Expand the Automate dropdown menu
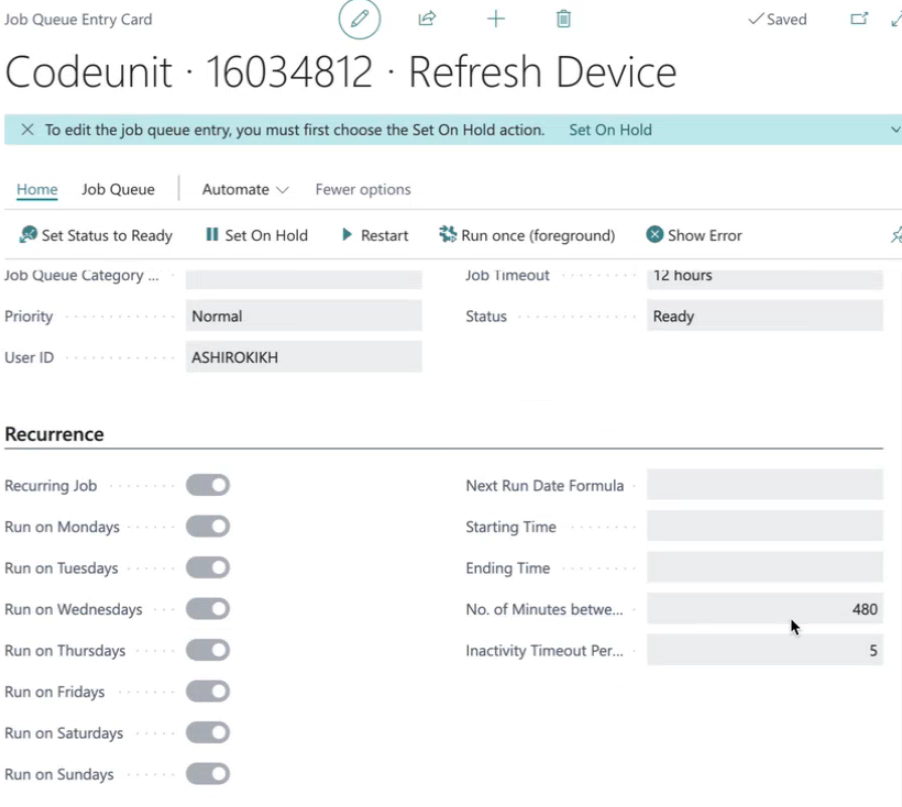Viewport: 902px width, 807px height. [x=245, y=189]
